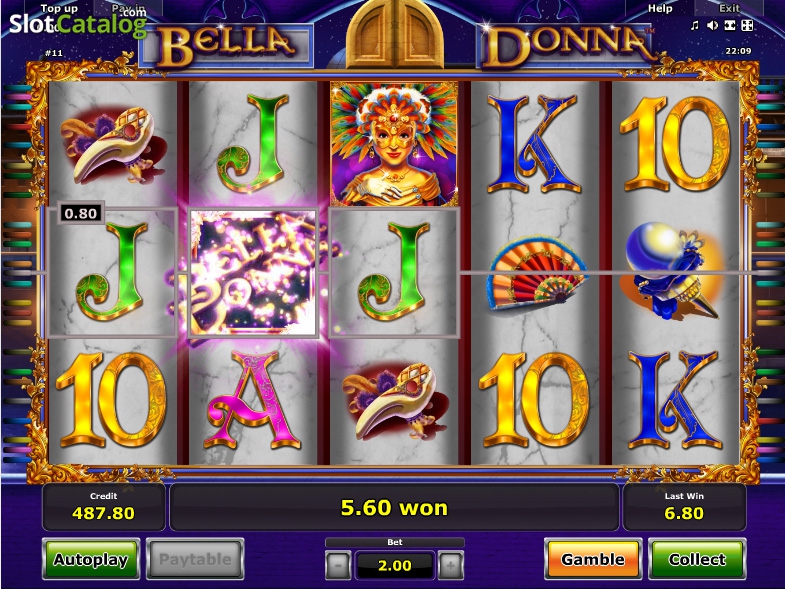Click the pink A card symbol

[253, 400]
